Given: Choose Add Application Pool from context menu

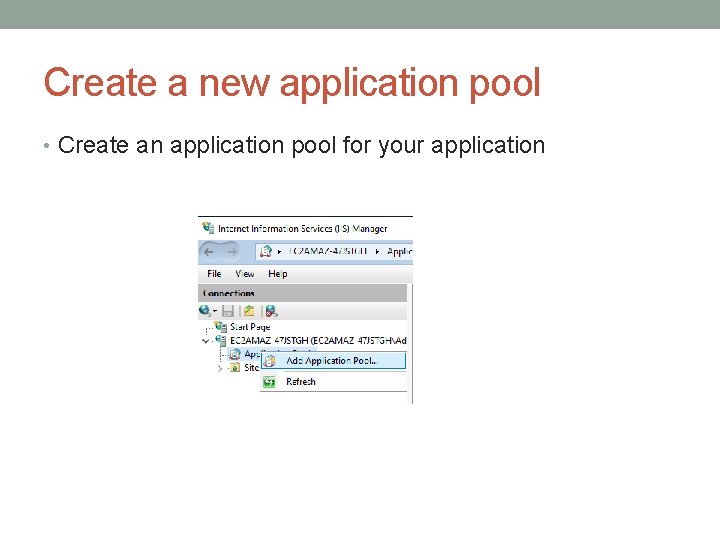Looking at the screenshot, I should click(x=333, y=360).
